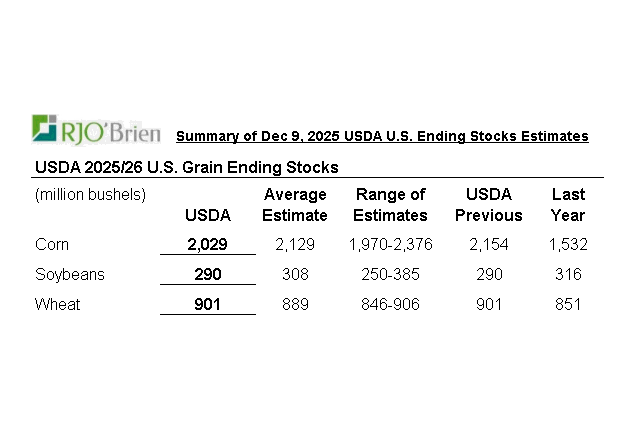Image resolution: width=636 pixels, height=430 pixels.
Task: Click the Corn row label
Action: (52, 244)
